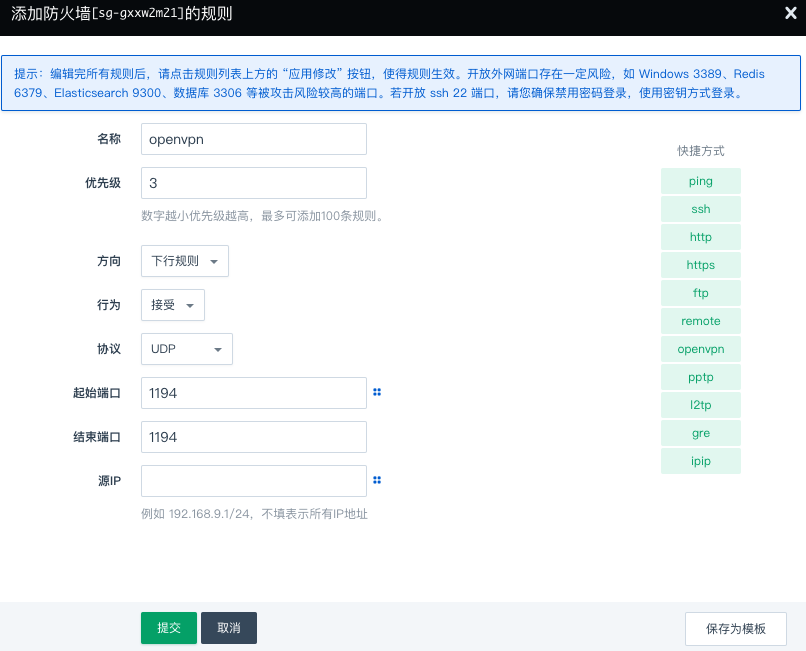This screenshot has height=651, width=806.
Task: Click the 结束端口 field label
Action: coord(97,437)
